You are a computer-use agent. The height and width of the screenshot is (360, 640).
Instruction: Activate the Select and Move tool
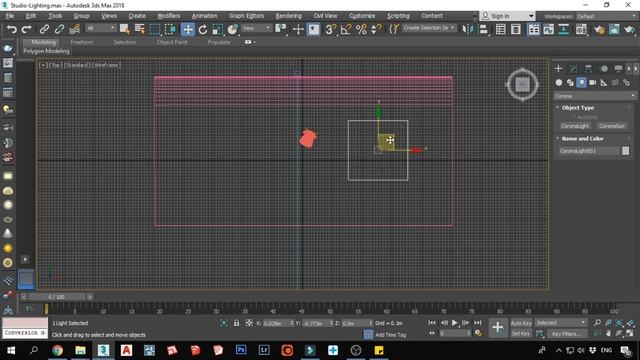pyautogui.click(x=187, y=29)
